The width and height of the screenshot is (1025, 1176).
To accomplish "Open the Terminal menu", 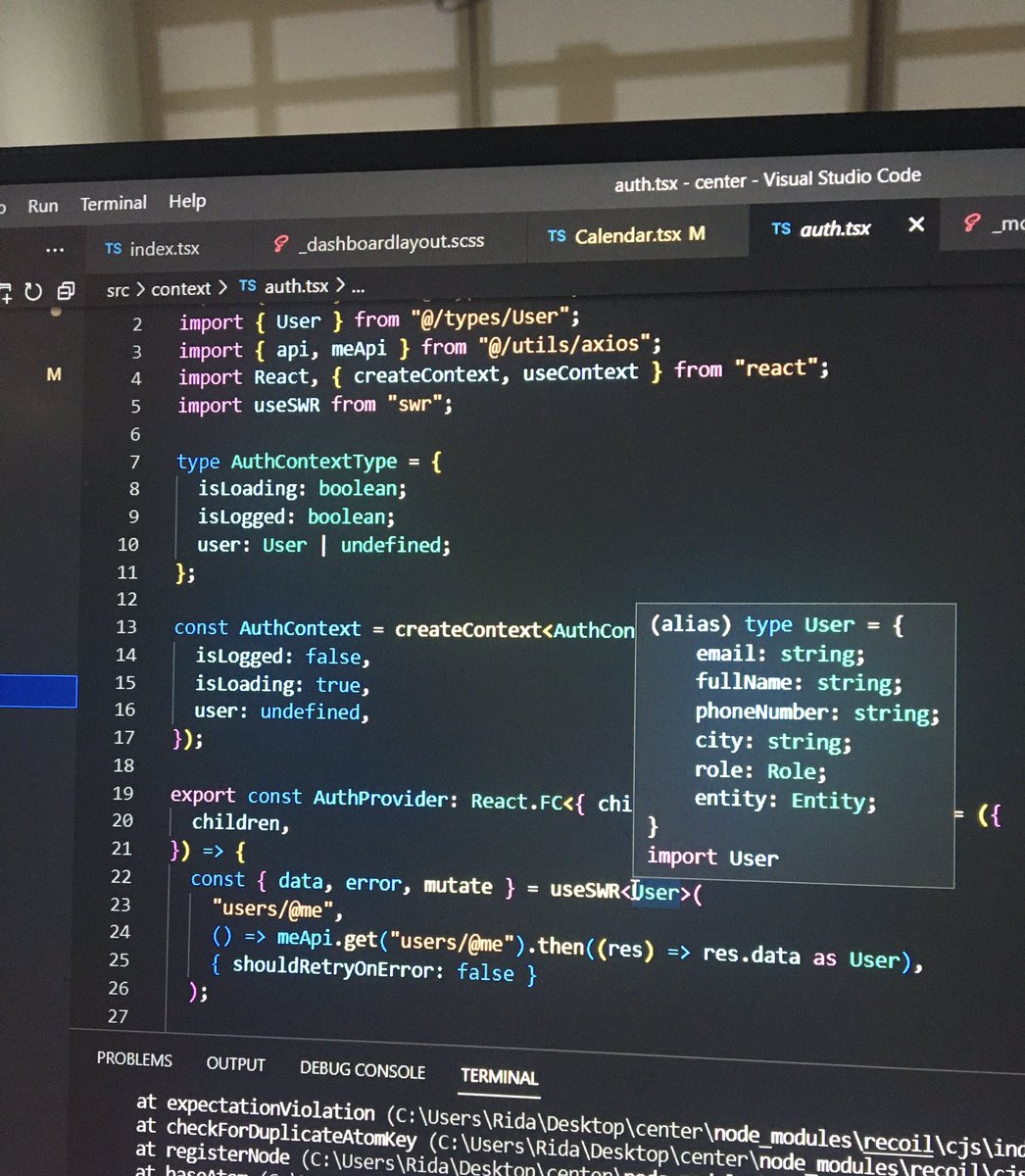I will pyautogui.click(x=114, y=203).
